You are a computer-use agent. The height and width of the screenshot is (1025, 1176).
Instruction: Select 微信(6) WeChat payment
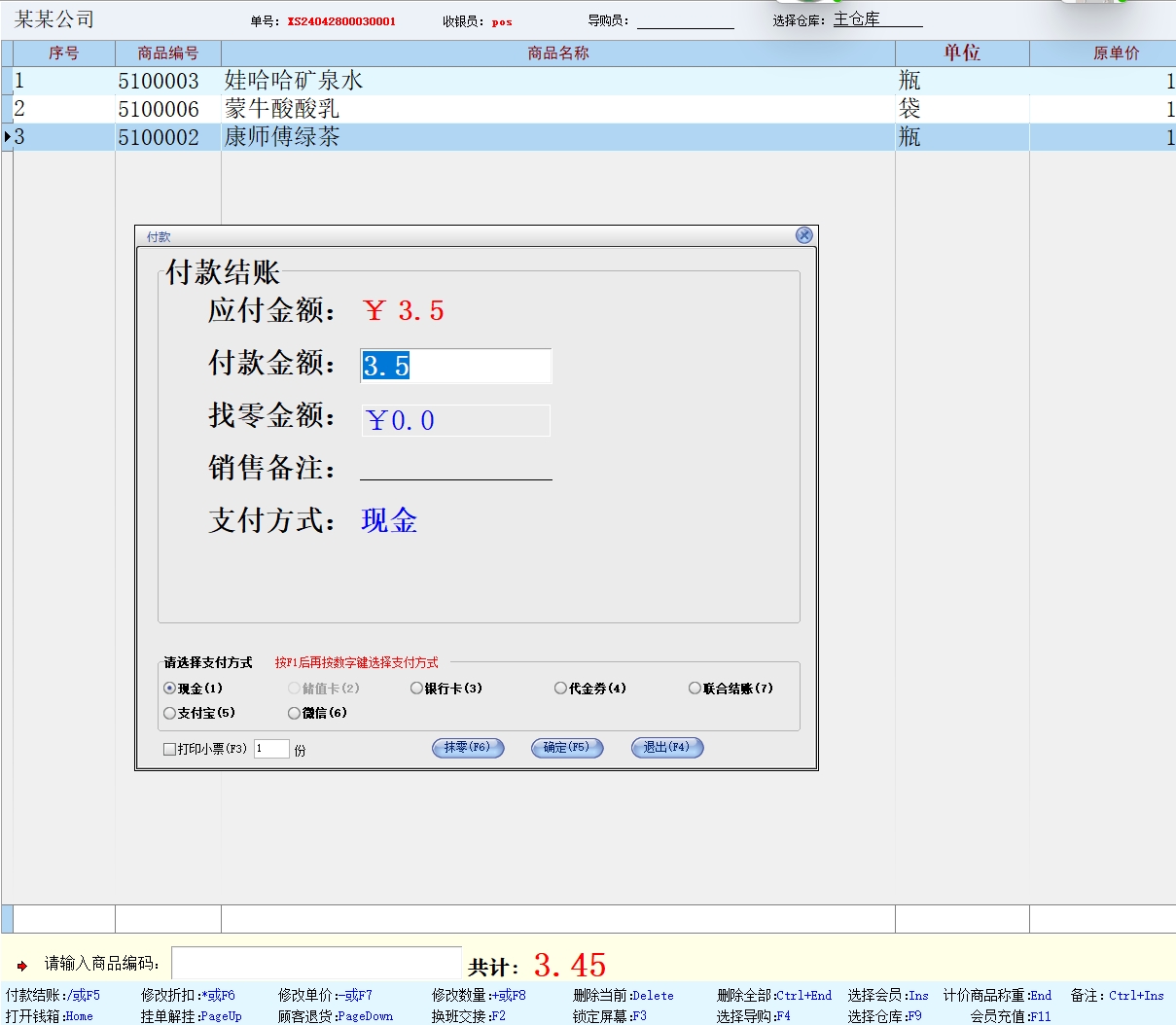point(295,713)
